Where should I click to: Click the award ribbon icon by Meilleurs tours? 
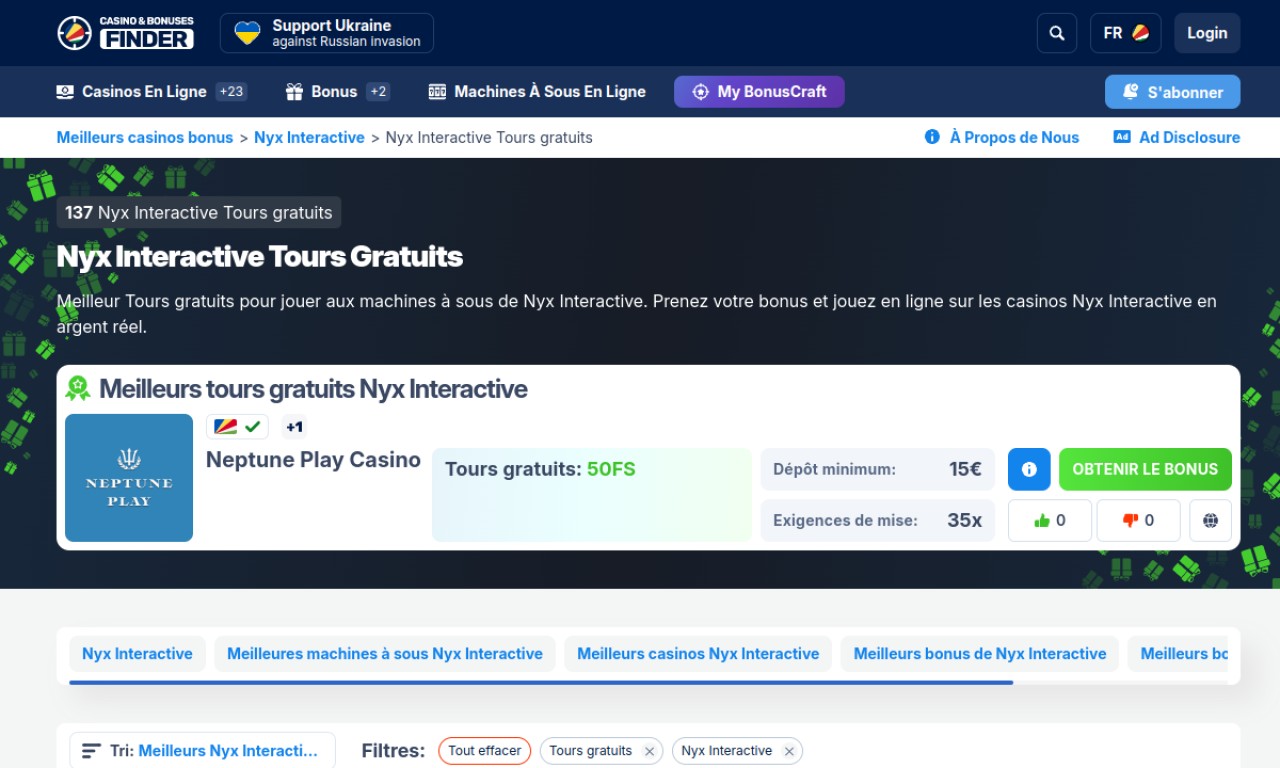78,388
